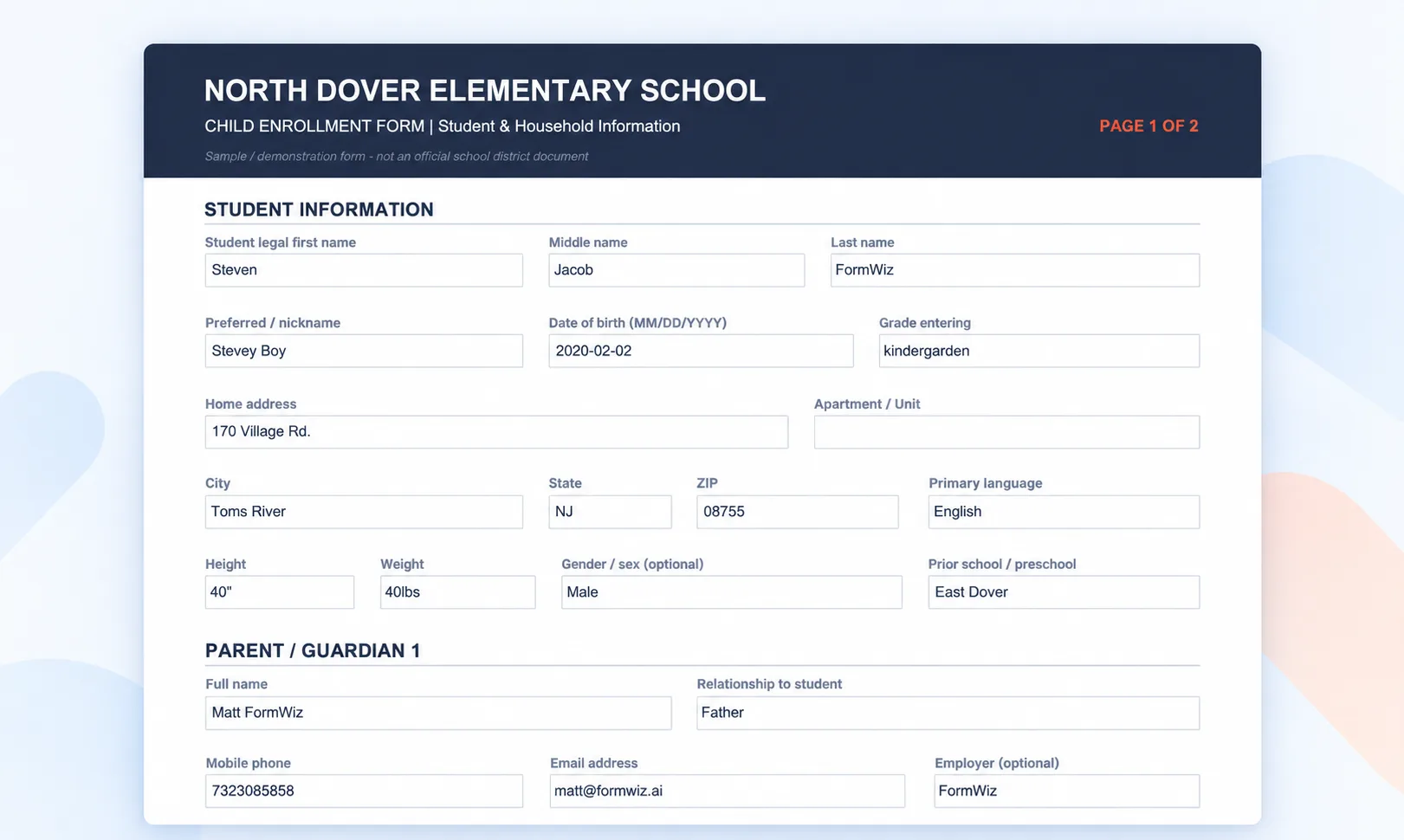Click the Mobile phone field
1404x840 pixels.
click(x=364, y=791)
